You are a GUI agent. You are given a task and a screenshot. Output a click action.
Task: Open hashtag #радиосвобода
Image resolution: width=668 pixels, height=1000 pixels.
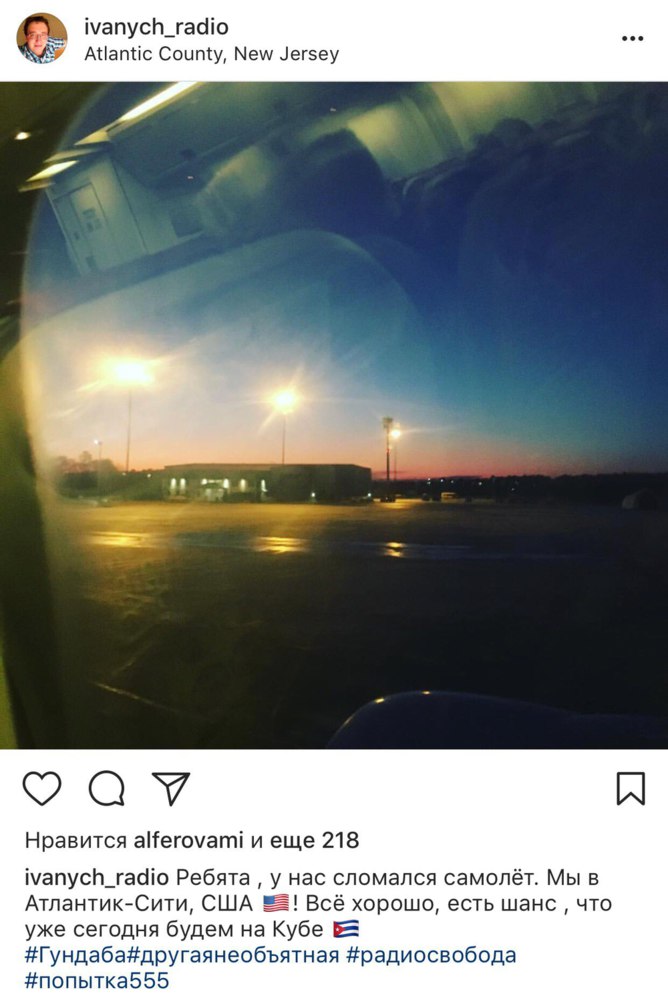431,955
